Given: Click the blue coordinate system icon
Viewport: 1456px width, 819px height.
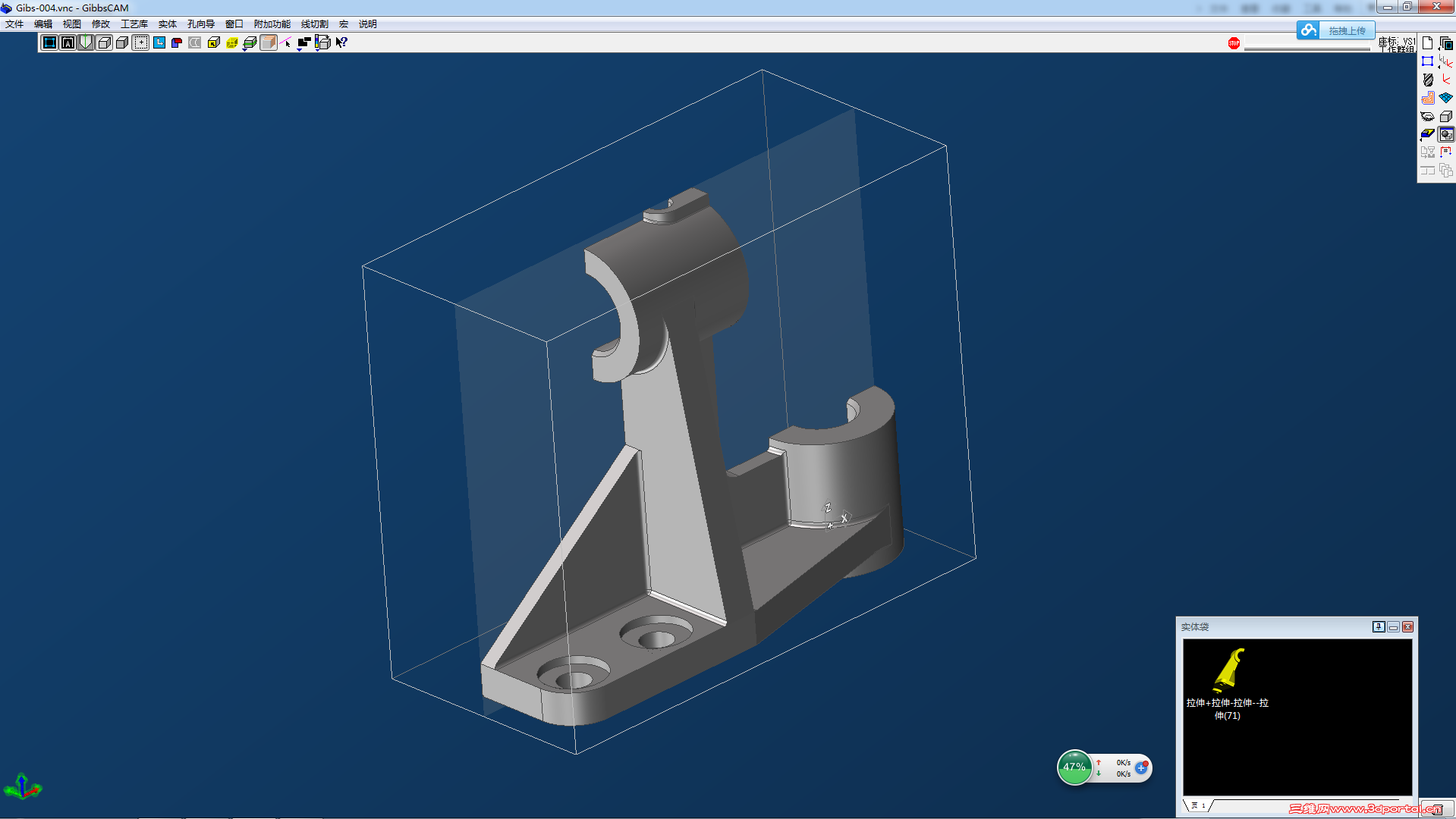Looking at the screenshot, I should 159,42.
